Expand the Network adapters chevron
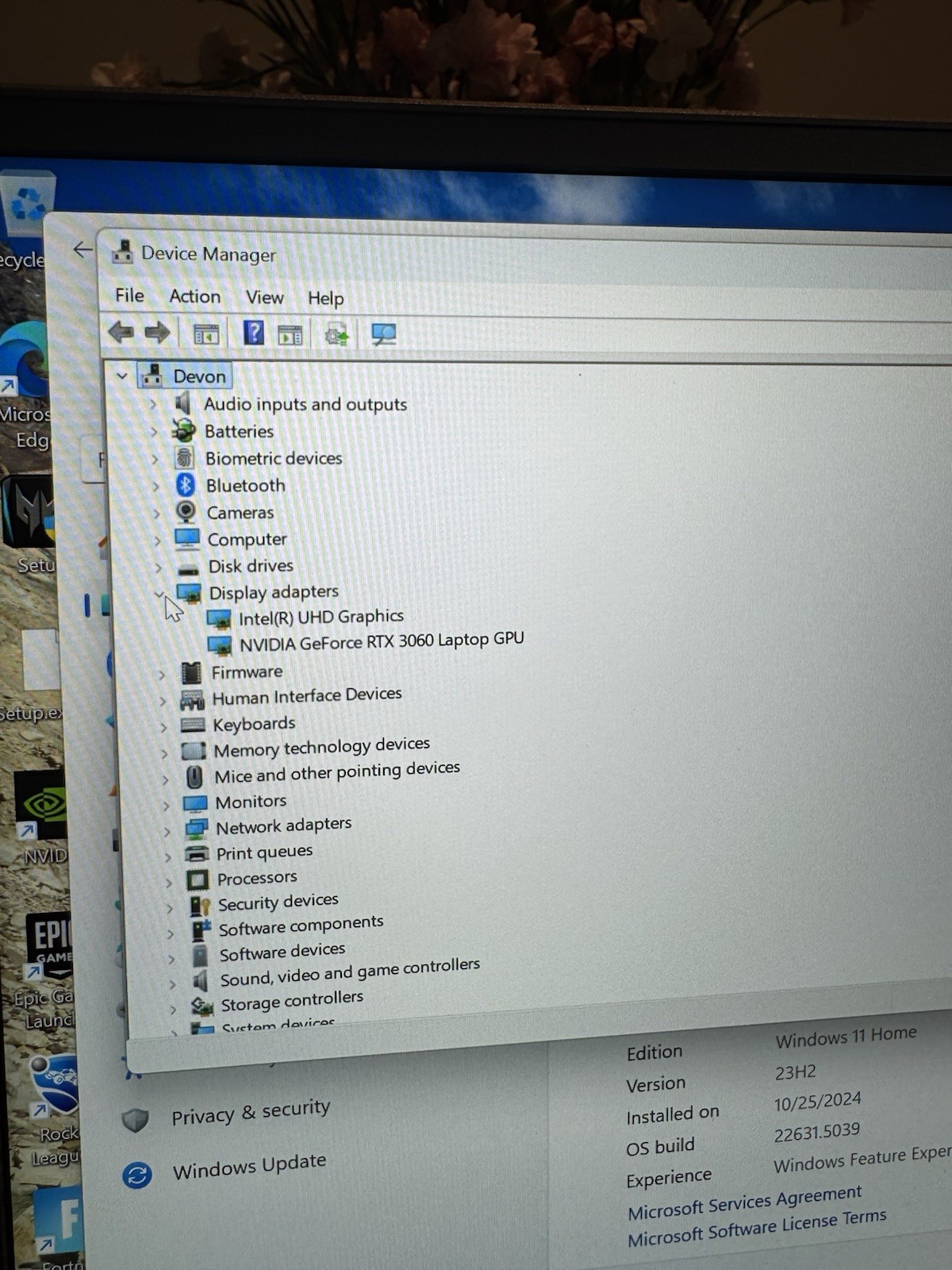The image size is (952, 1270). (x=167, y=831)
